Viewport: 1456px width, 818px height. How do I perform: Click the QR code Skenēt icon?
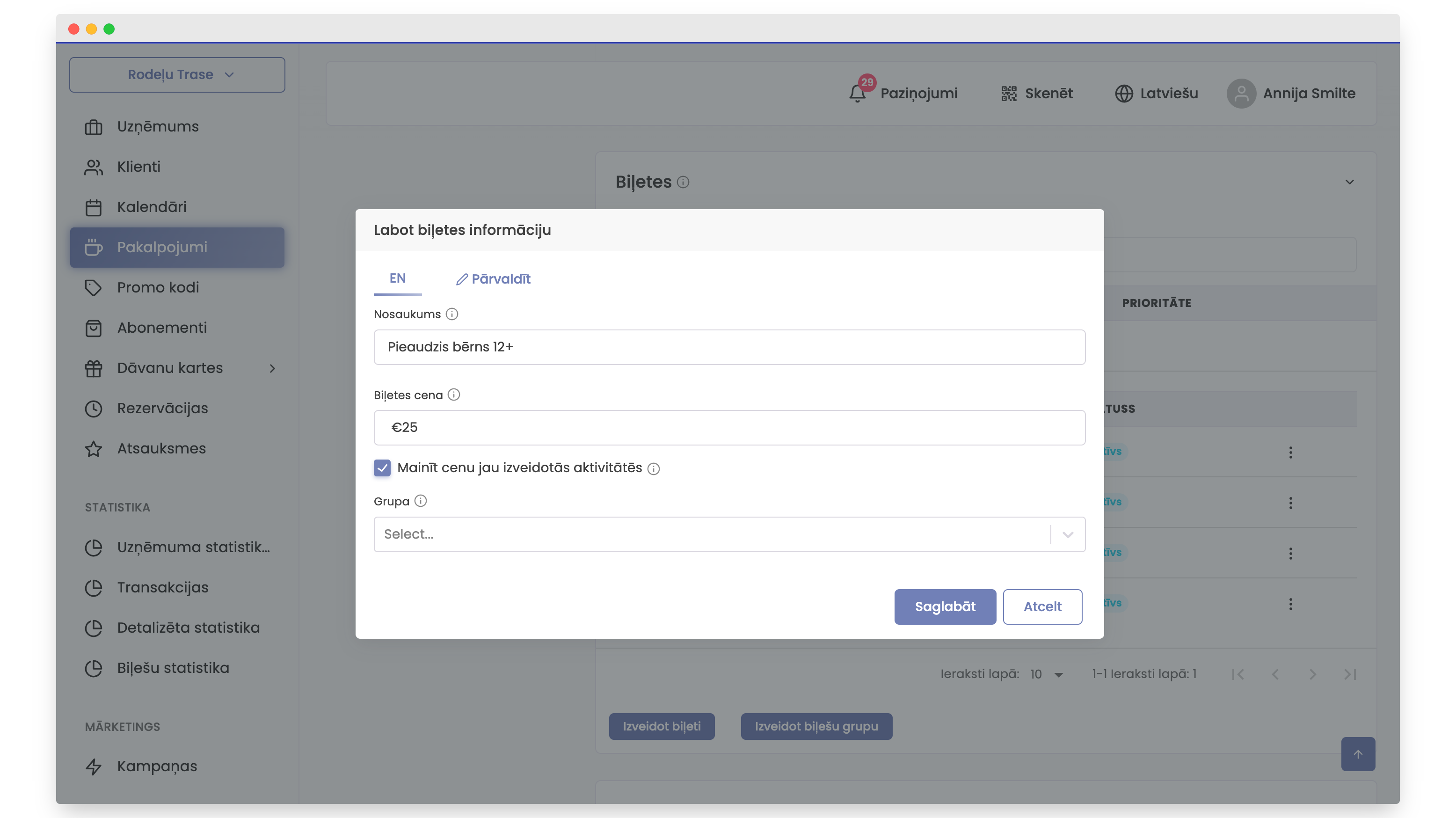(1009, 93)
